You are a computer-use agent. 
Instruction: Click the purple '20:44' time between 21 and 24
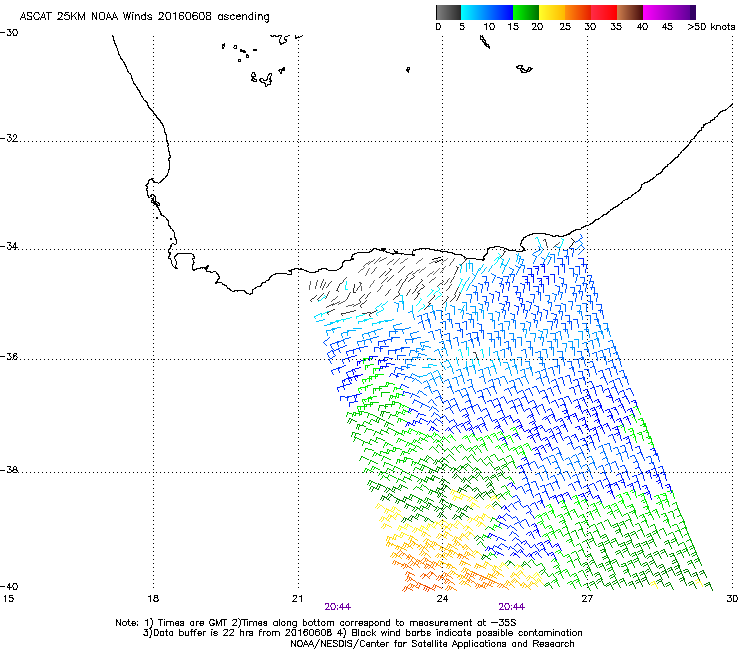click(337, 607)
